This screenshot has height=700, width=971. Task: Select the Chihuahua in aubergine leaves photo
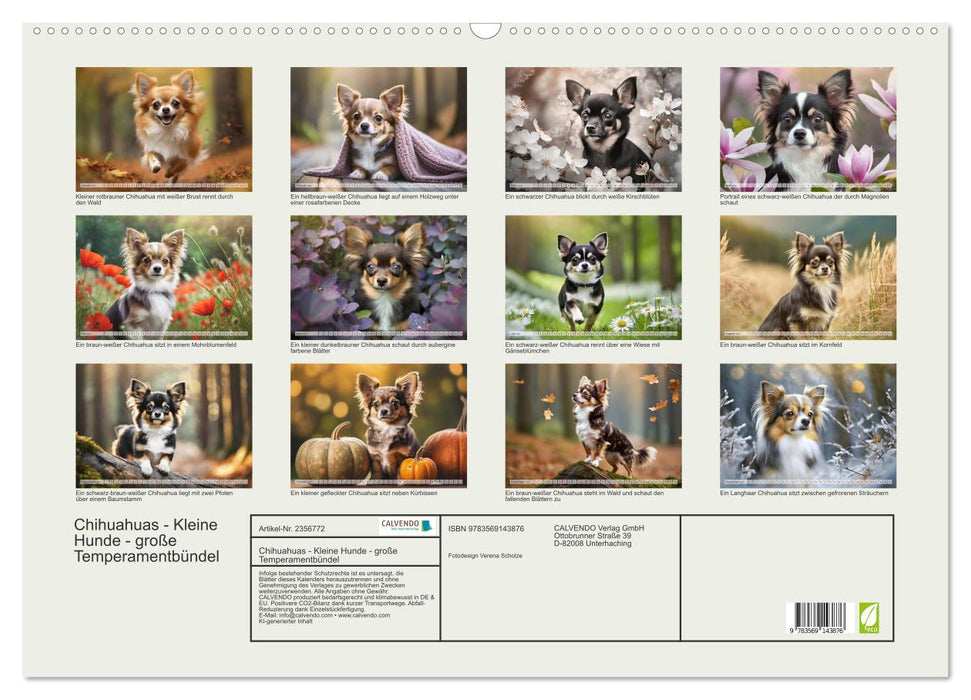(x=378, y=278)
